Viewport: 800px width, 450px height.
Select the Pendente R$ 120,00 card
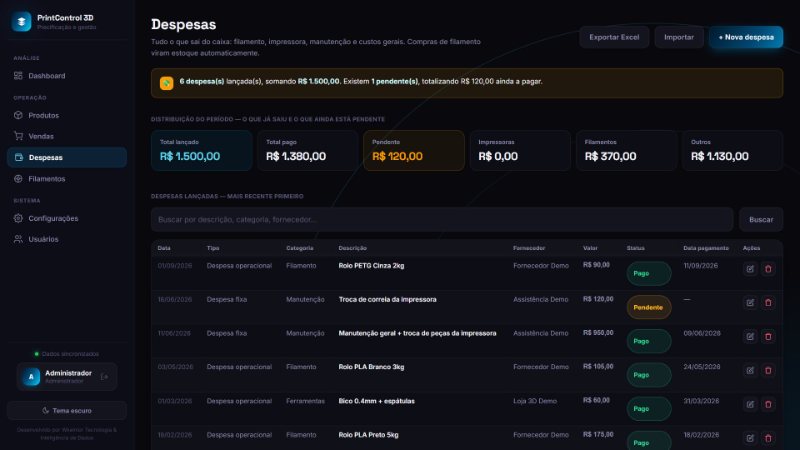(x=414, y=151)
